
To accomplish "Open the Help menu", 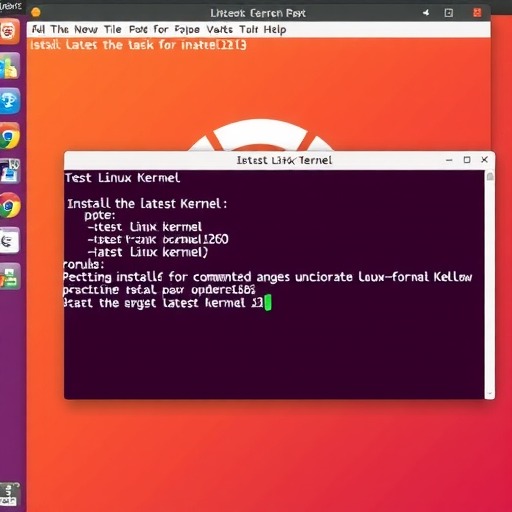I will 275,30.
